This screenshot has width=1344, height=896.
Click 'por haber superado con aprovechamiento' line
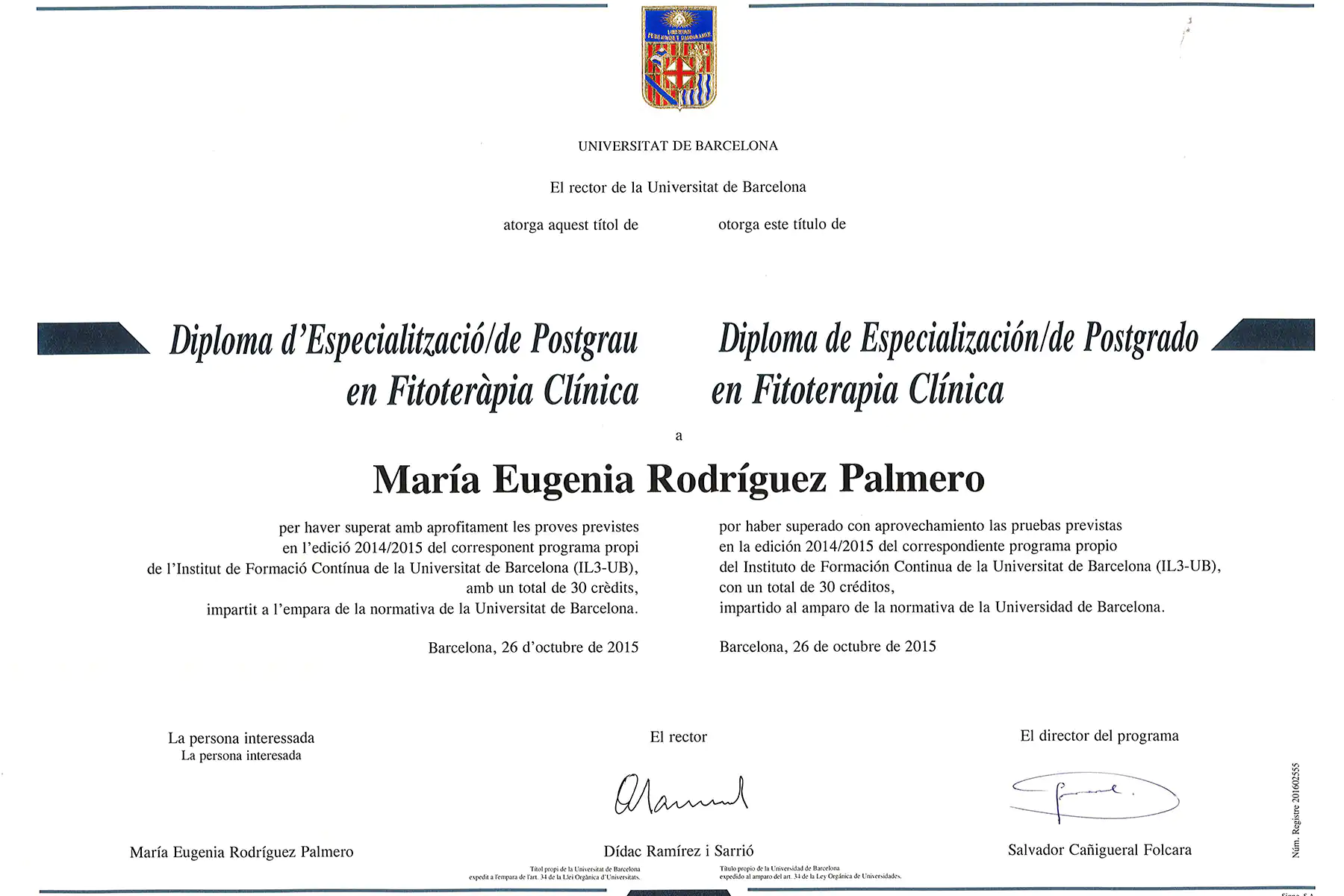(x=921, y=526)
